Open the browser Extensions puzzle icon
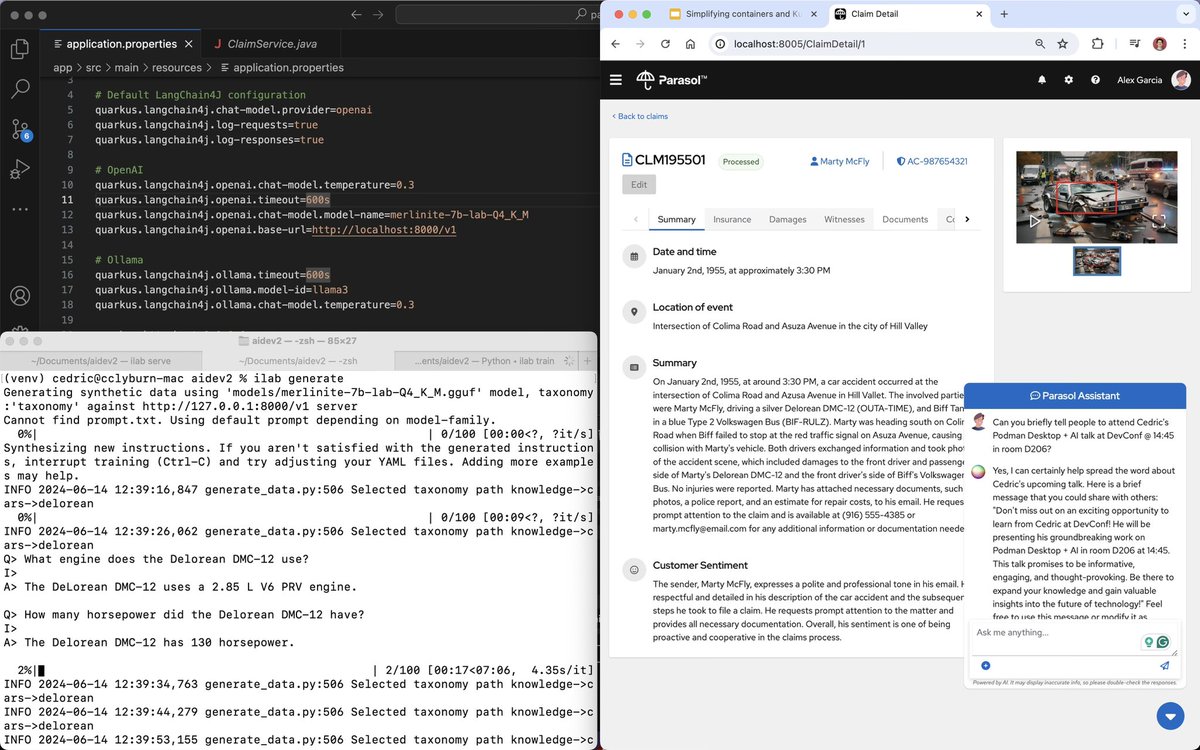Screen dimensions: 1200x750 pyautogui.click(x=1097, y=43)
